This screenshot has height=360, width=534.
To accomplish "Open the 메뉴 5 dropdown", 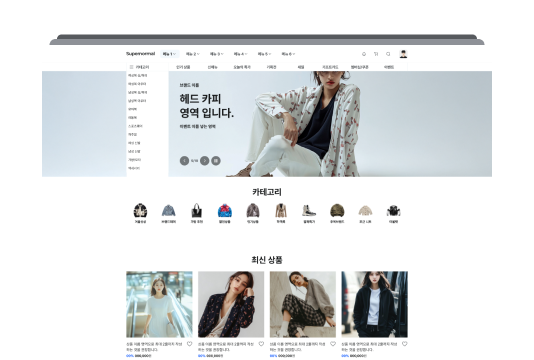I will pos(264,54).
